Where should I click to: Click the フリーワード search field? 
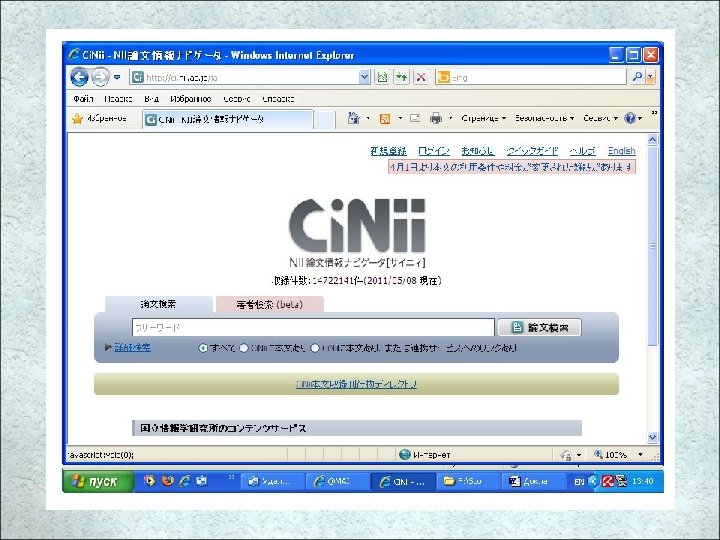(313, 327)
